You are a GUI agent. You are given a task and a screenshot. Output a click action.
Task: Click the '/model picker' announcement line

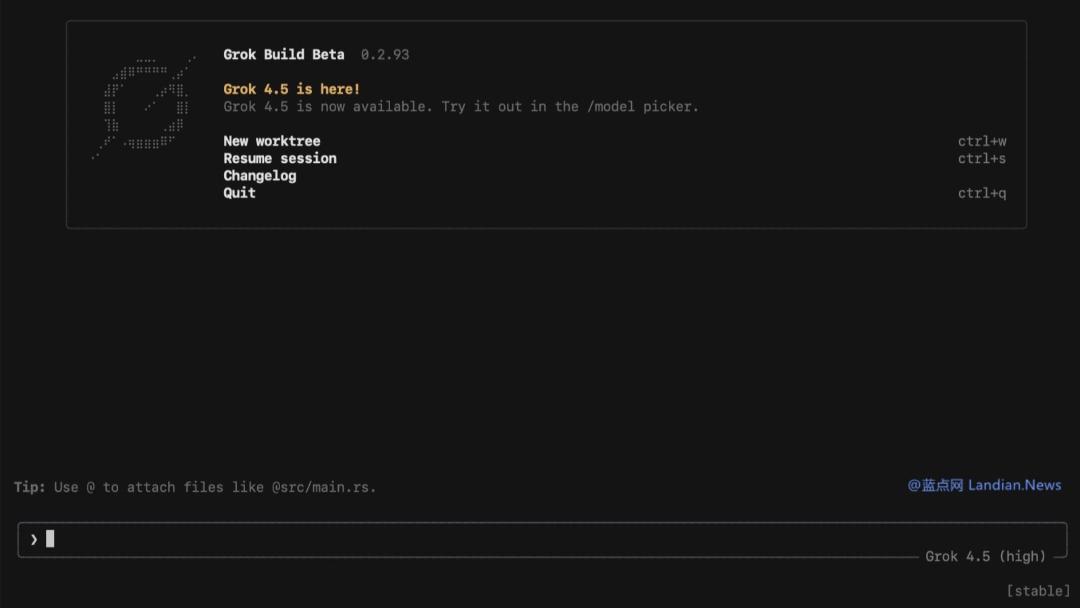tap(461, 107)
